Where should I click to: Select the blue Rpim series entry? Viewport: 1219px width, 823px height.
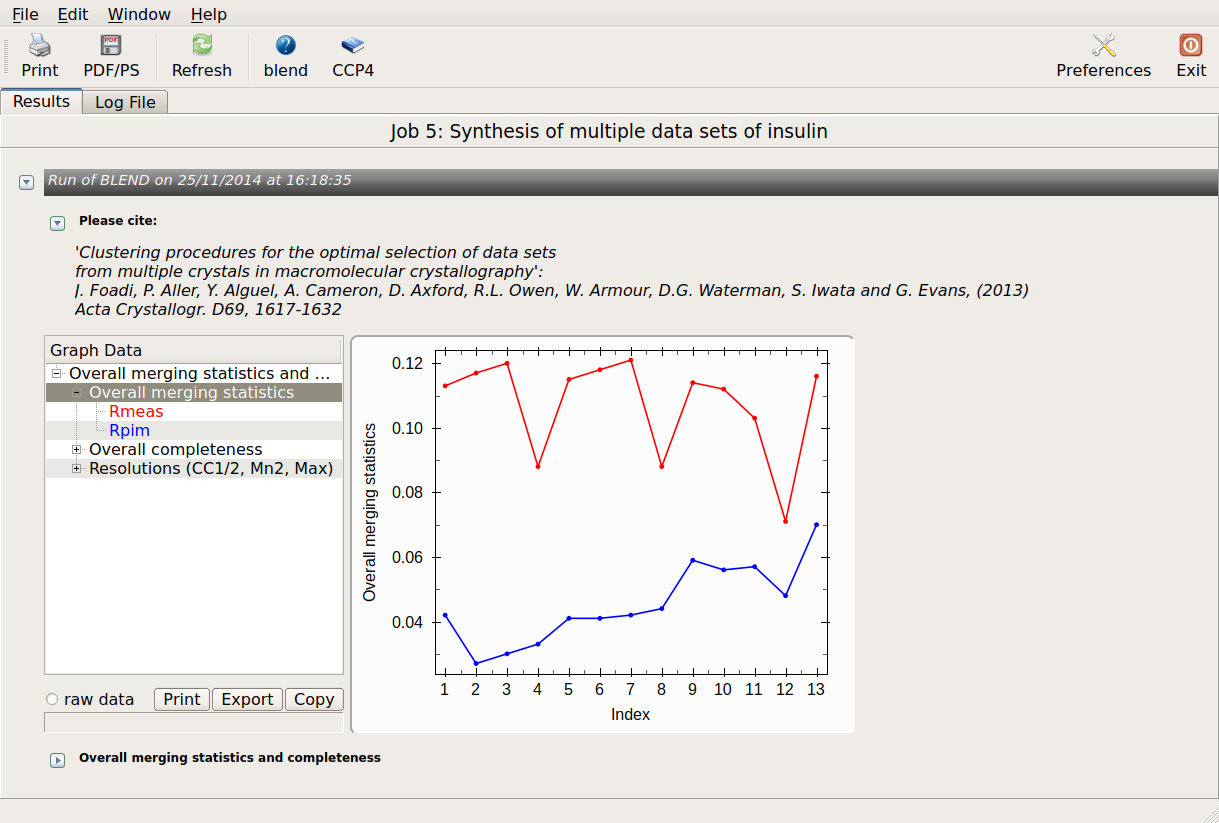coord(130,431)
